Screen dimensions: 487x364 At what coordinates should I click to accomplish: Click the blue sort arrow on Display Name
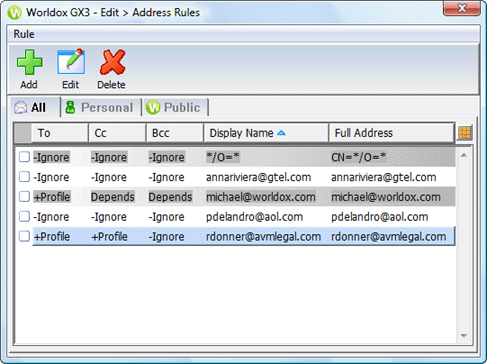[281, 133]
